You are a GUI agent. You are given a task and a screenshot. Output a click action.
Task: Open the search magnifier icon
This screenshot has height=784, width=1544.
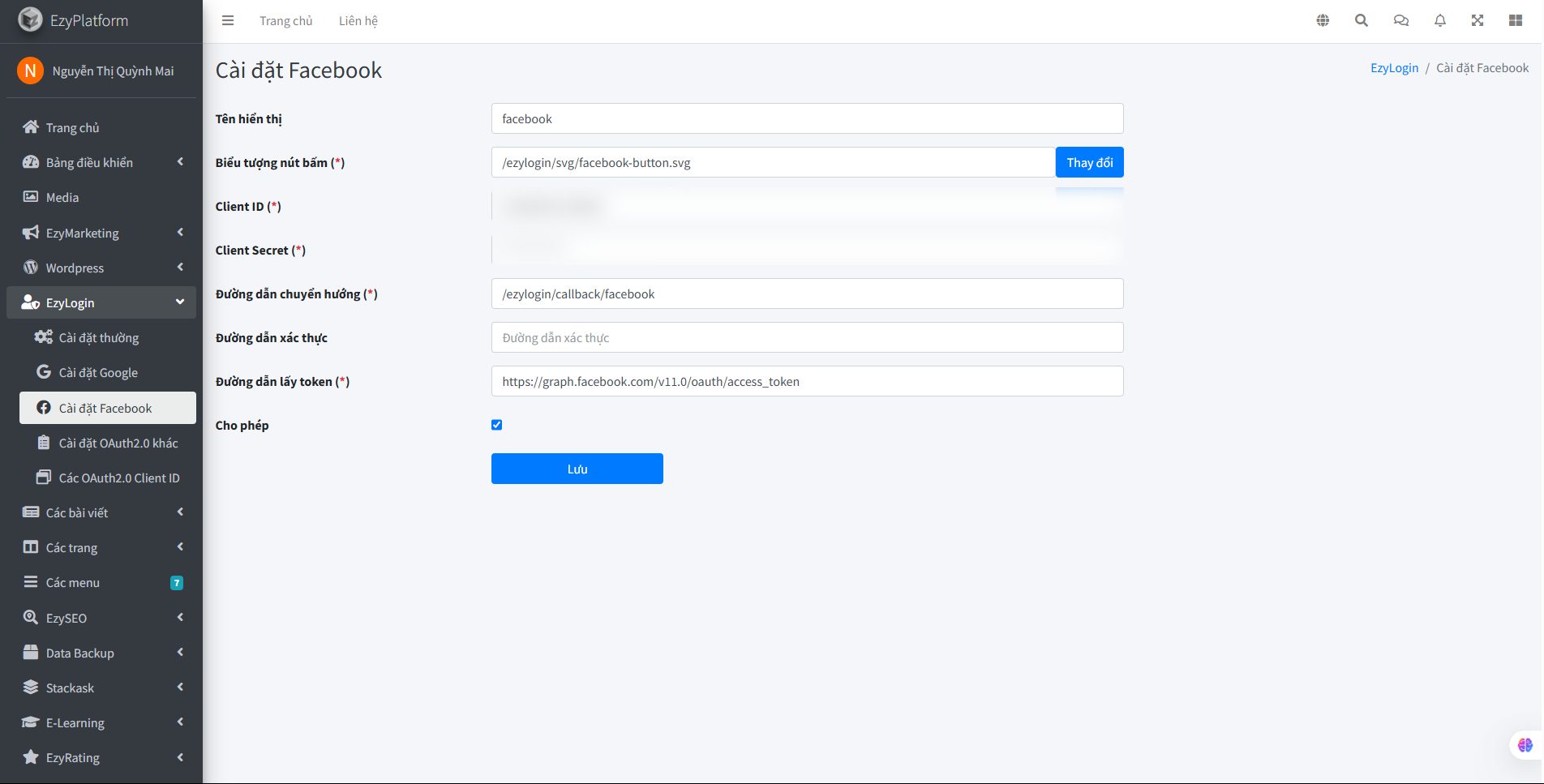tap(1362, 20)
